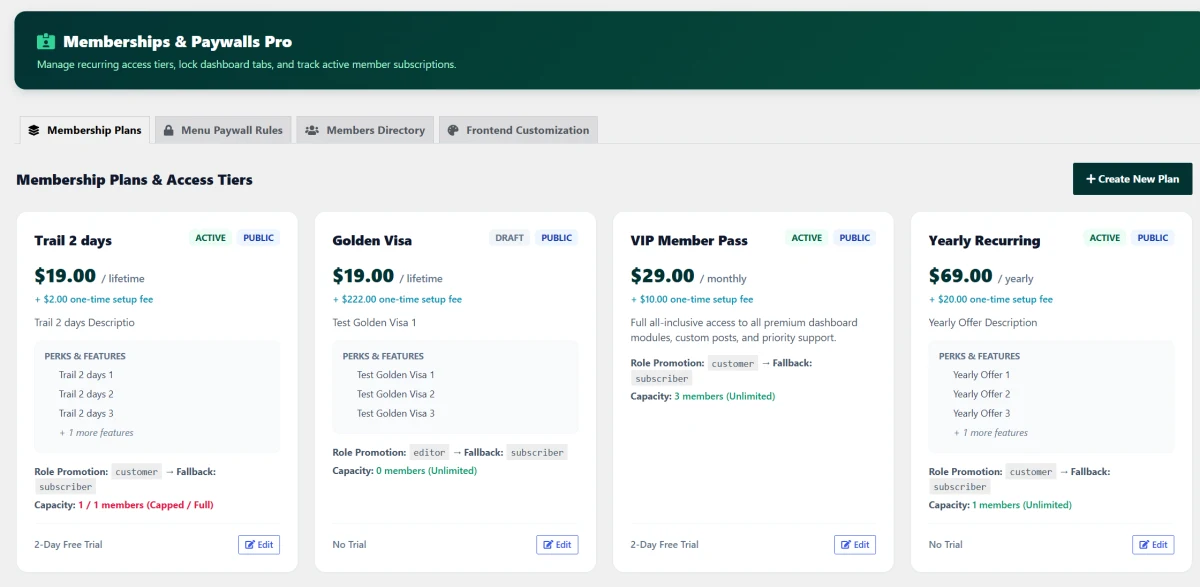Click ACTIVE badge on VIP Member Pass card
Screen dimensions: 1200x587
tap(807, 238)
